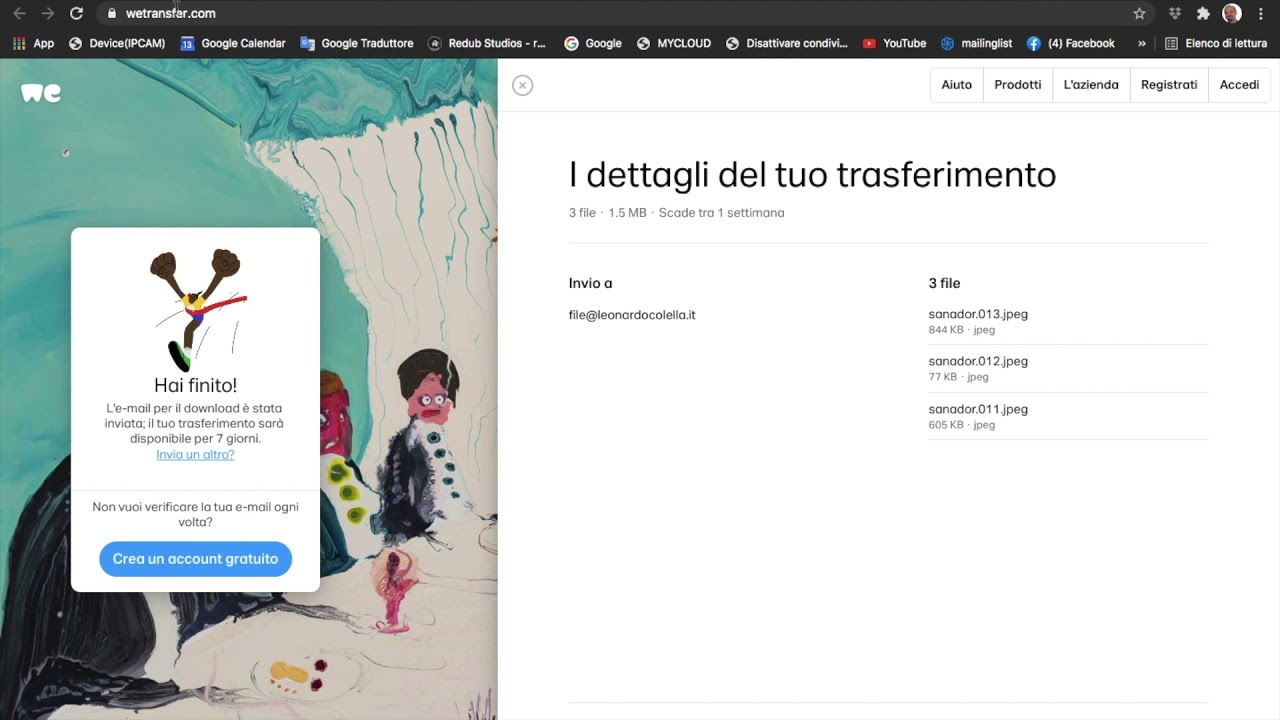Click Registrati to sign up
The height and width of the screenshot is (720, 1280).
point(1169,85)
